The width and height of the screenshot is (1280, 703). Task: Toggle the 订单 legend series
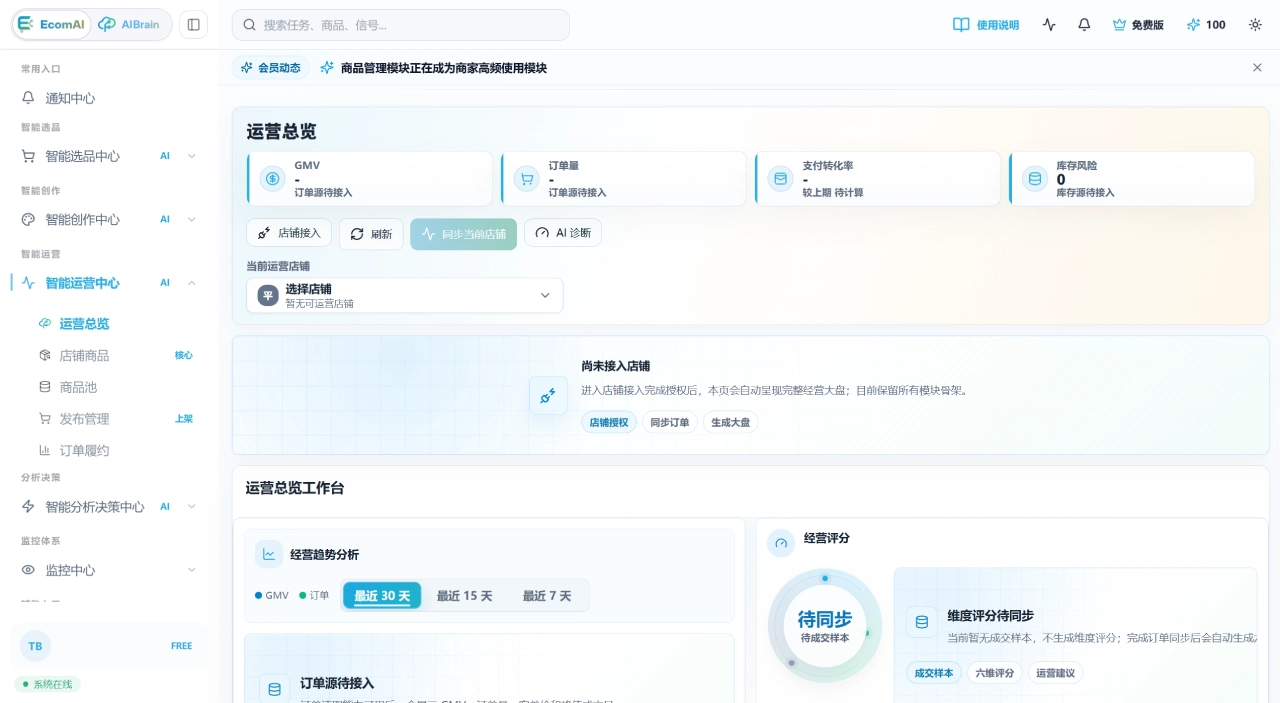tap(314, 596)
